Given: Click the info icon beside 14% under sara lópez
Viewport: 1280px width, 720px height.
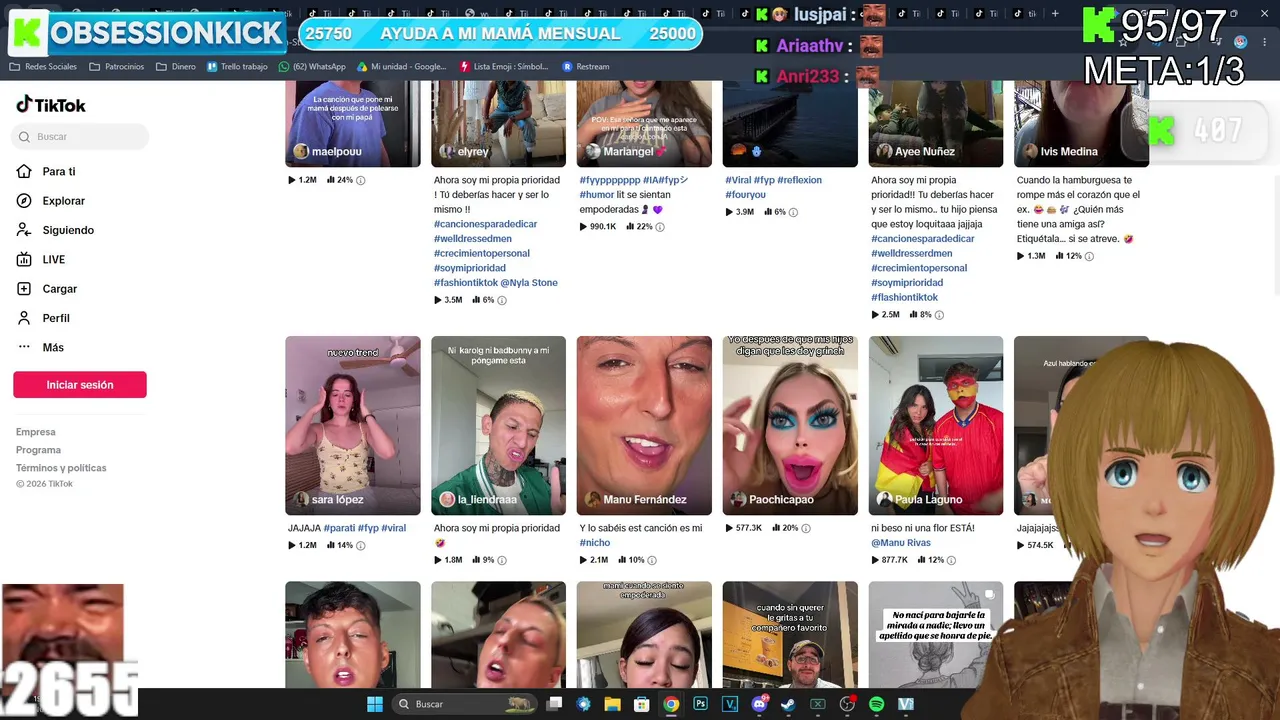Looking at the screenshot, I should [361, 546].
